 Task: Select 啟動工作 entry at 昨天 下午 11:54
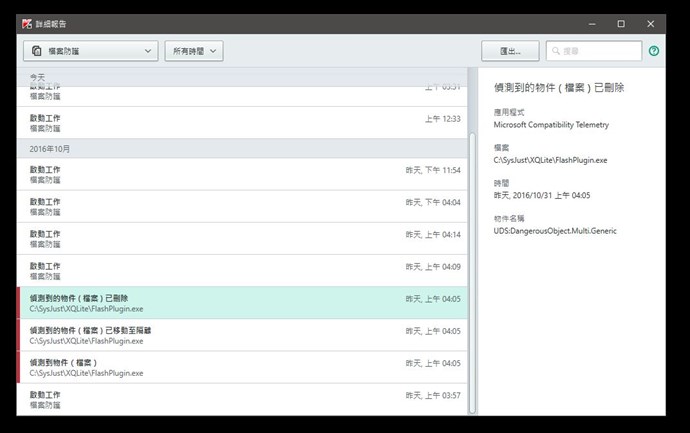pyautogui.click(x=240, y=175)
